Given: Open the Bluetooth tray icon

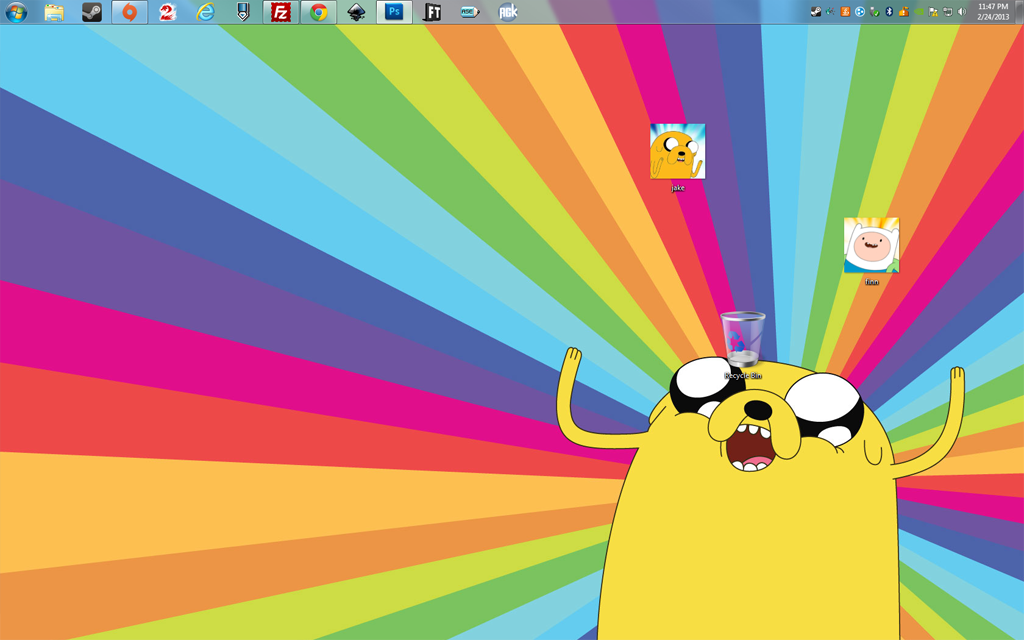Looking at the screenshot, I should 889,11.
